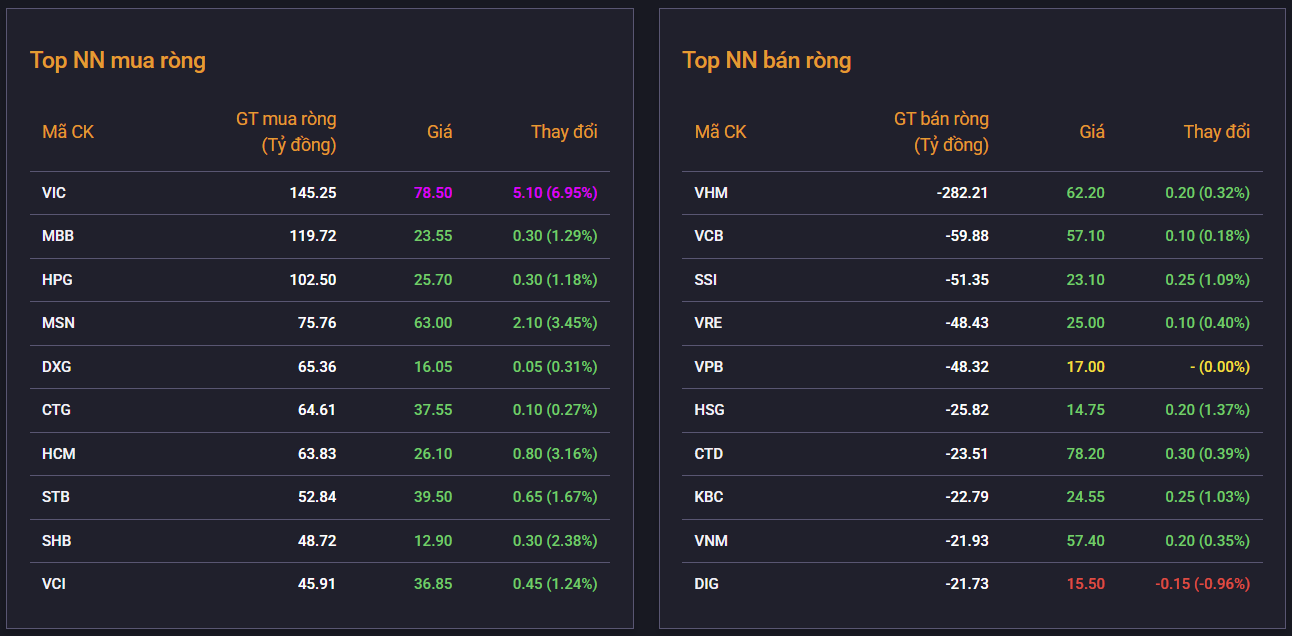Click SHB net buy value 48.72
This screenshot has height=636, width=1292.
317,541
